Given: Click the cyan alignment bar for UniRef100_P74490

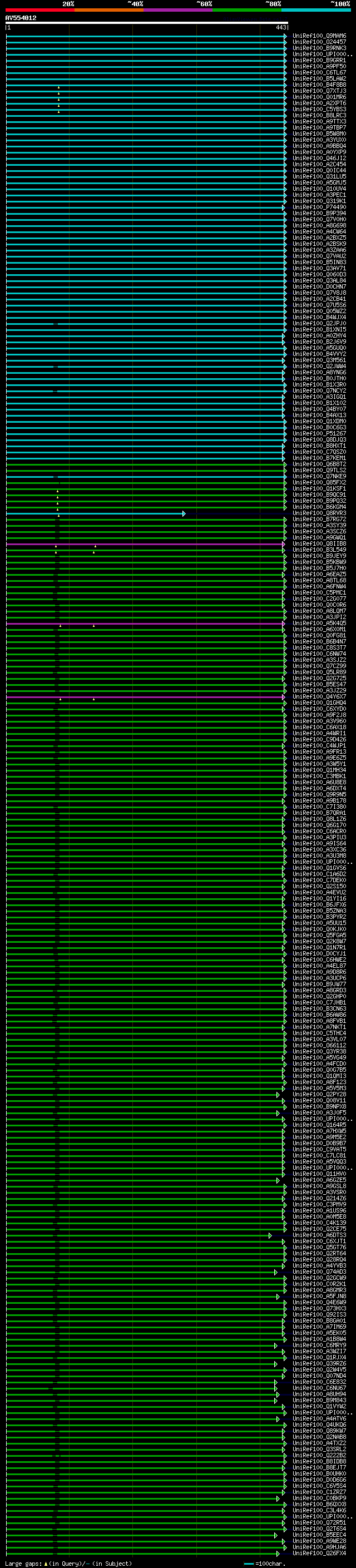Looking at the screenshot, I should coord(145,207).
